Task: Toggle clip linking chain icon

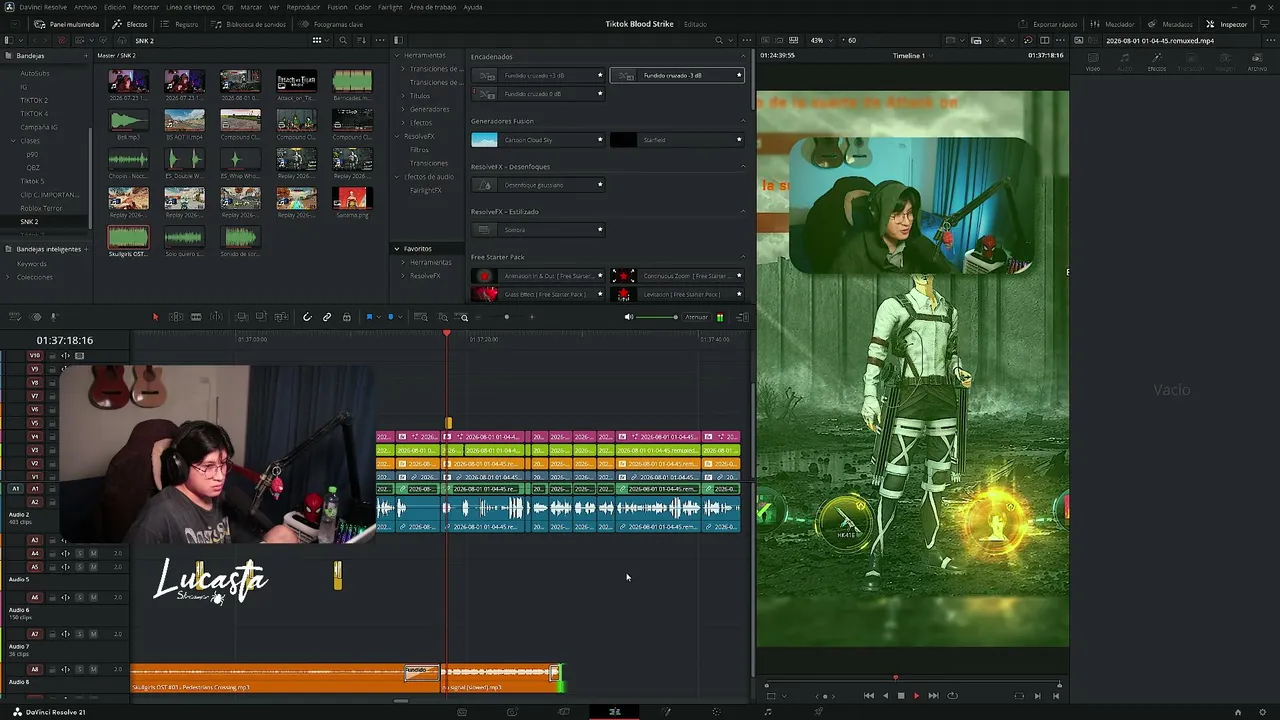Action: click(327, 317)
